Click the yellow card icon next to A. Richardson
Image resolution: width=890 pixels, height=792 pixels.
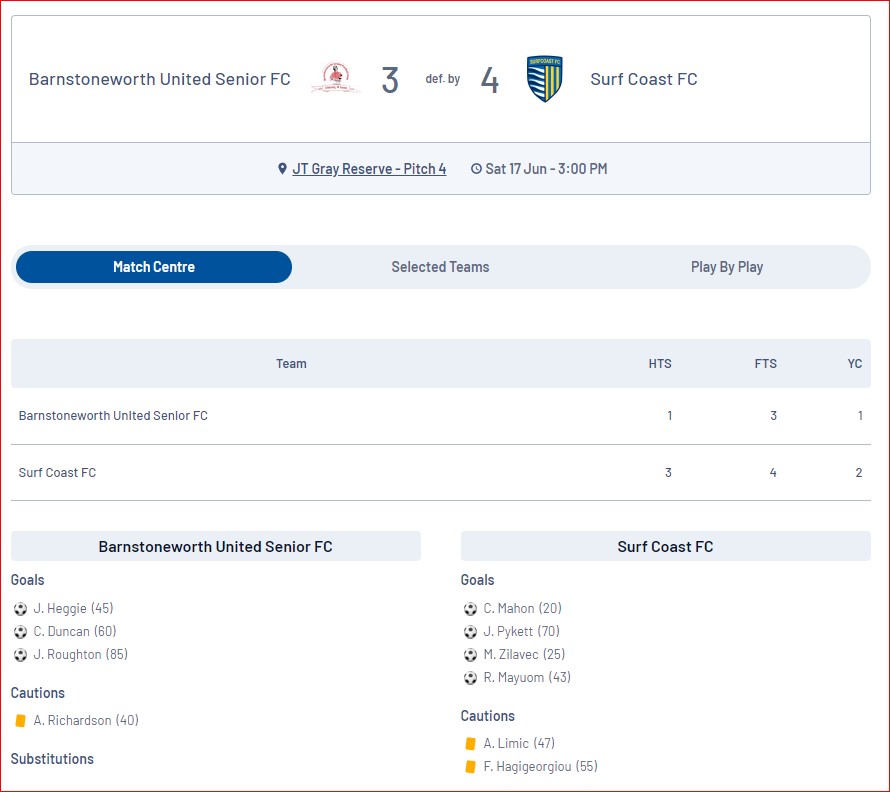(x=20, y=720)
